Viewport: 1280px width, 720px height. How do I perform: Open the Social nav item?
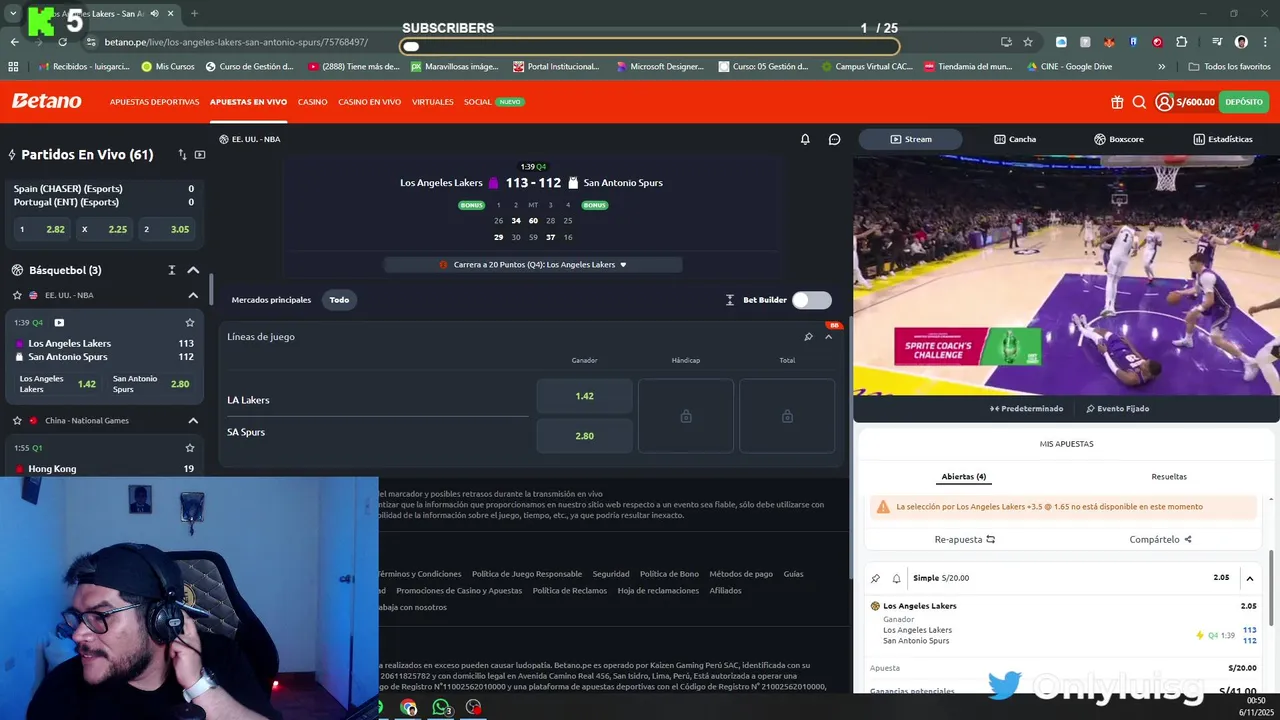(493, 102)
